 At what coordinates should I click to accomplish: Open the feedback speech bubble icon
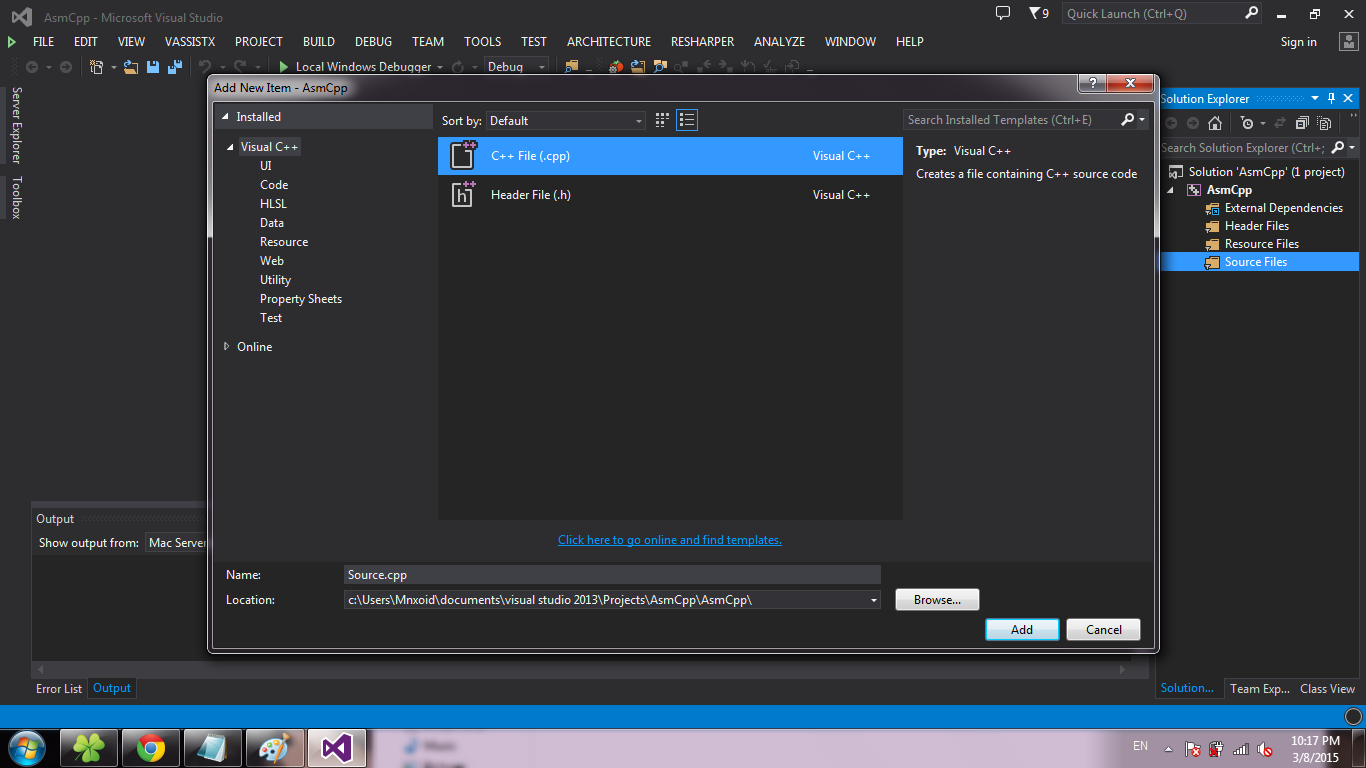point(1003,13)
